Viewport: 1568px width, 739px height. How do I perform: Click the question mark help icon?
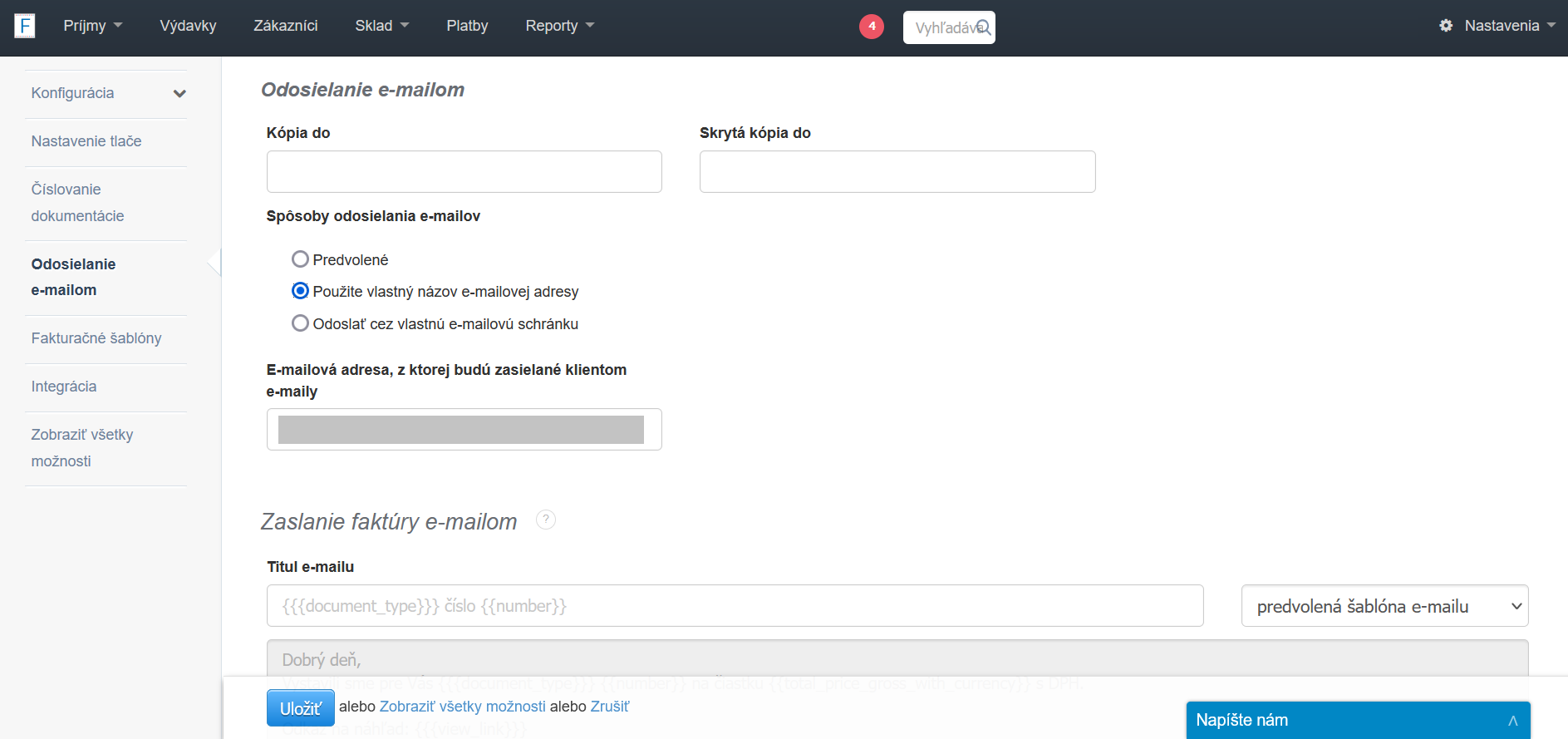[546, 520]
